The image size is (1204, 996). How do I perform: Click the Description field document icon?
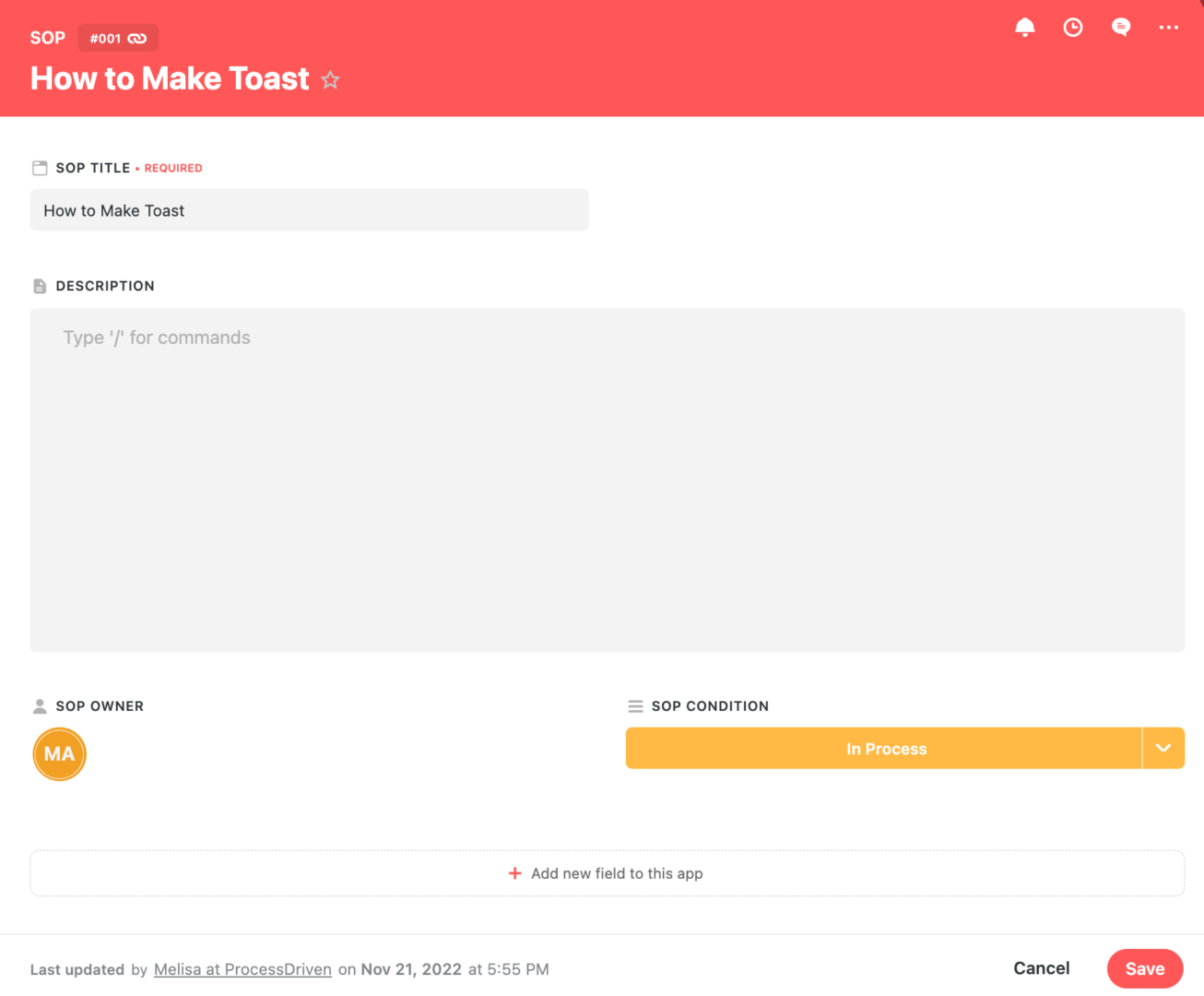pos(40,286)
